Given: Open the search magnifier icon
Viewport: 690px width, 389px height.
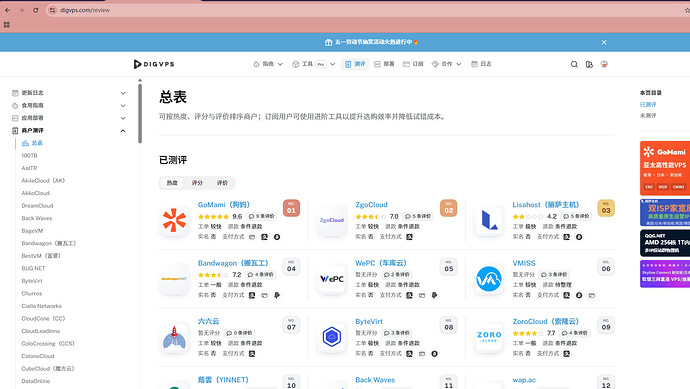Looking at the screenshot, I should click(x=574, y=64).
